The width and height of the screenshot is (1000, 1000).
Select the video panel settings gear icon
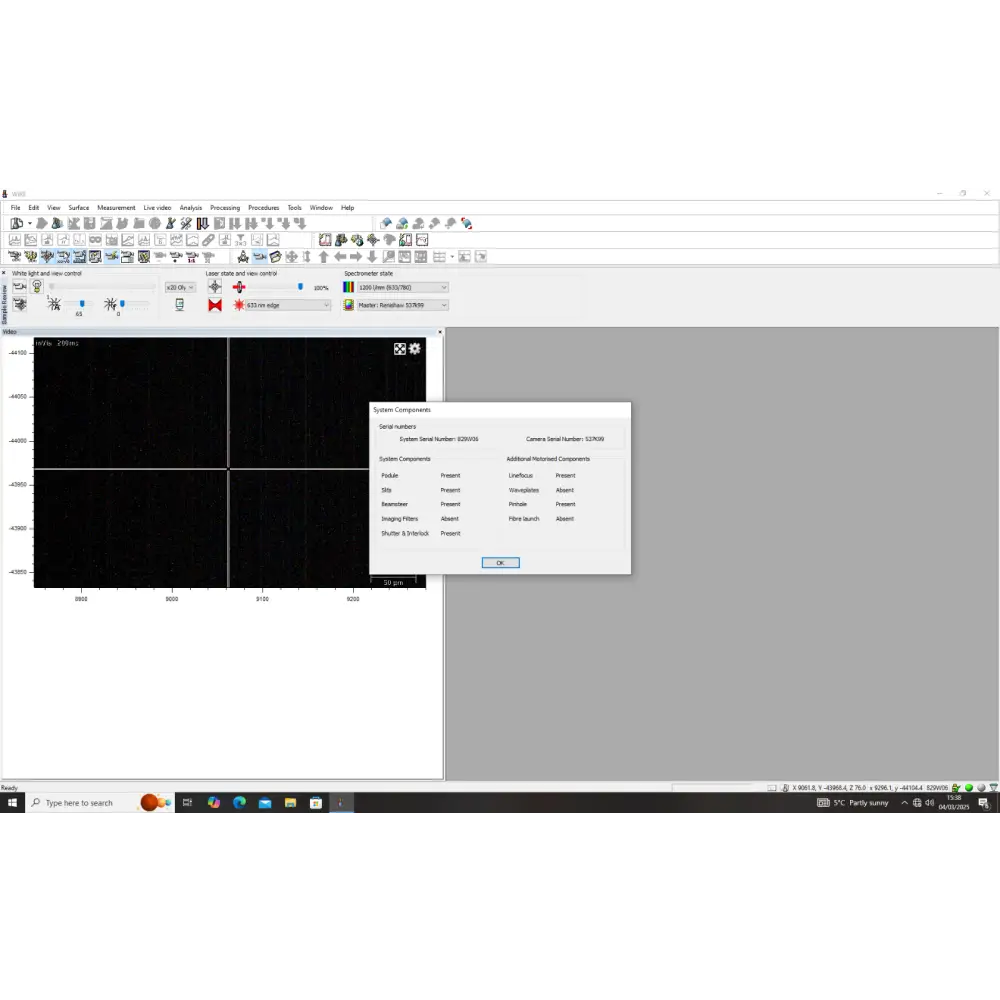pos(415,349)
